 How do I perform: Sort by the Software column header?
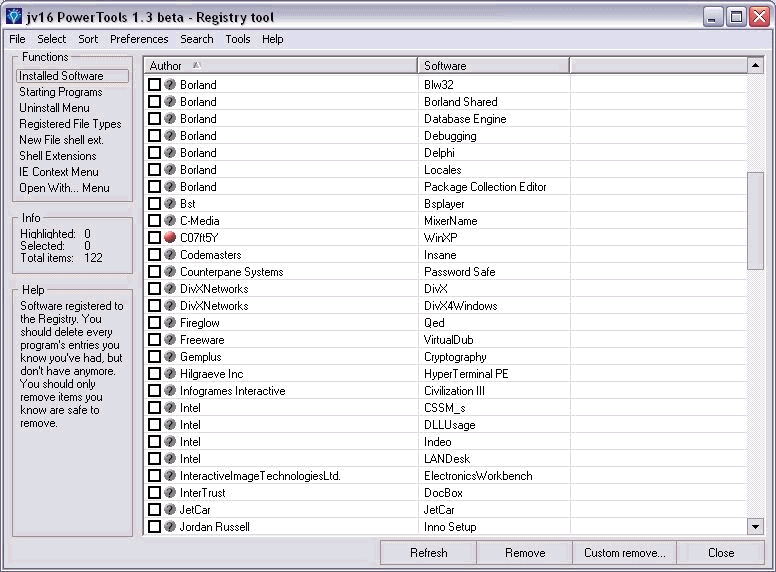[x=493, y=65]
